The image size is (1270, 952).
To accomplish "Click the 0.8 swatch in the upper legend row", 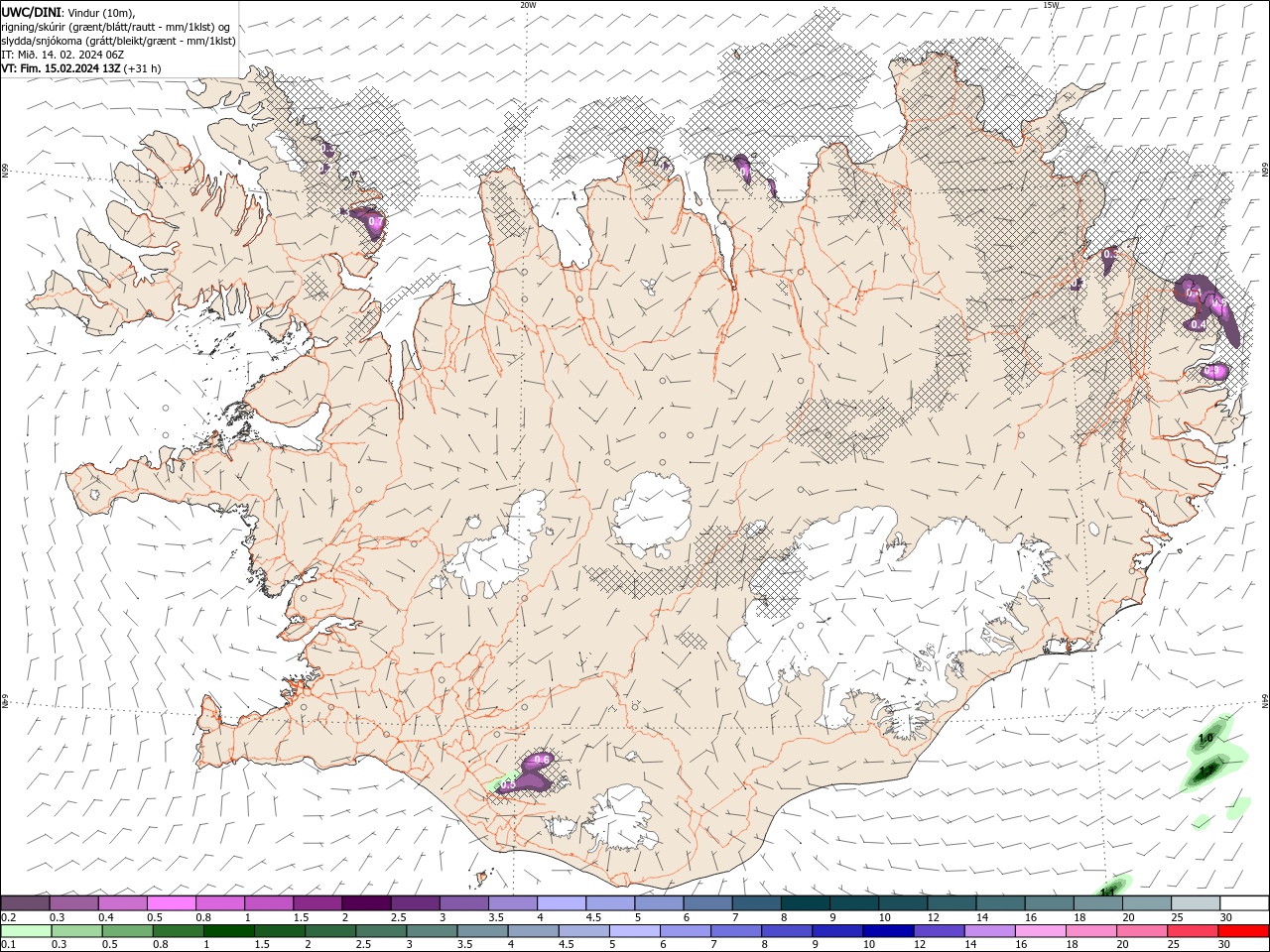I will point(220,903).
